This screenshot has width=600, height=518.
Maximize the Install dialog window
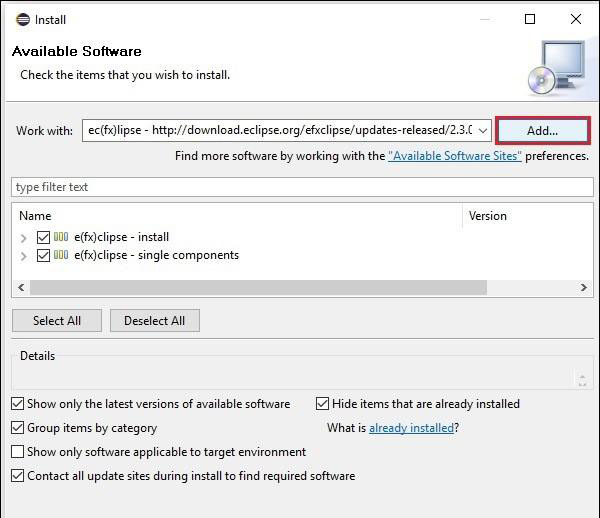point(530,19)
